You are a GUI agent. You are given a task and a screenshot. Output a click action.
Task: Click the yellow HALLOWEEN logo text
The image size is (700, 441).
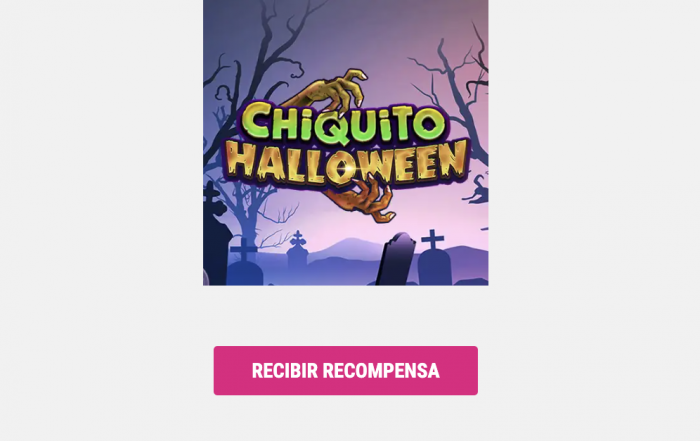tap(347, 164)
